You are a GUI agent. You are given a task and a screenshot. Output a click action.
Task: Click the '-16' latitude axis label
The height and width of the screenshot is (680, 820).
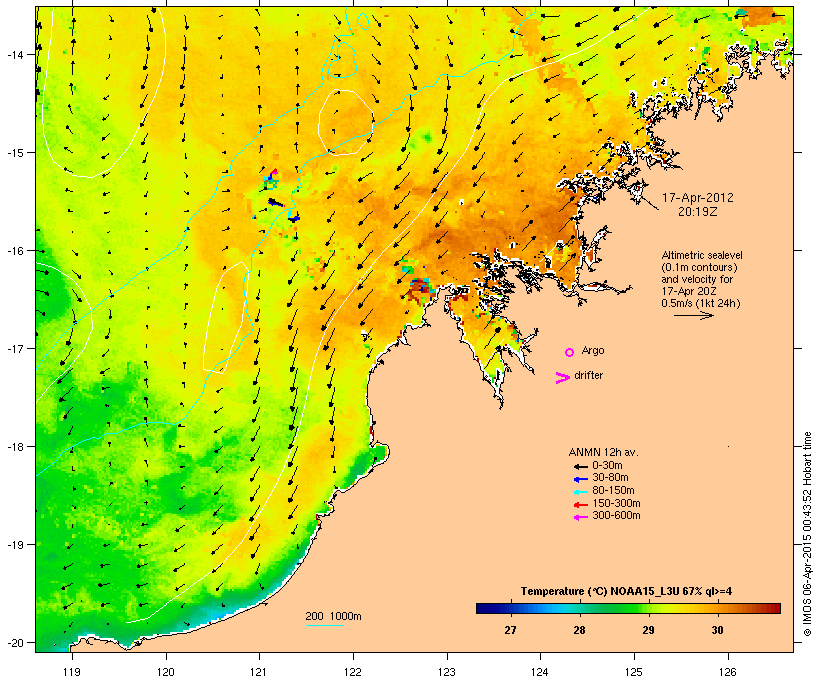(14, 251)
